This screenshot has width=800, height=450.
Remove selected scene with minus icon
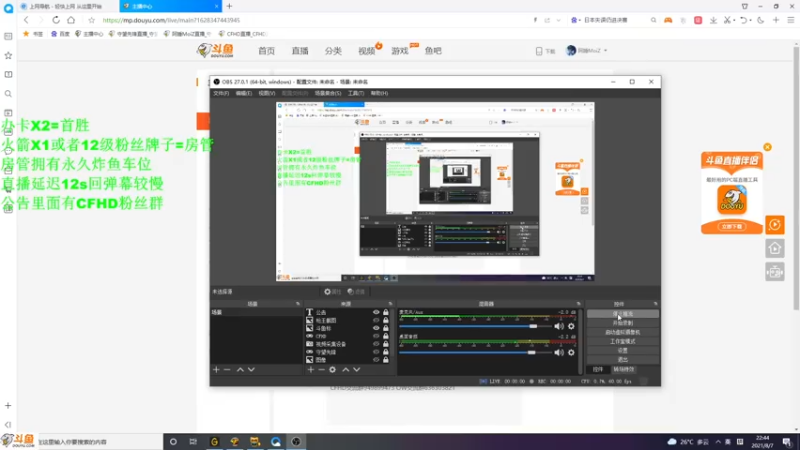[227, 369]
